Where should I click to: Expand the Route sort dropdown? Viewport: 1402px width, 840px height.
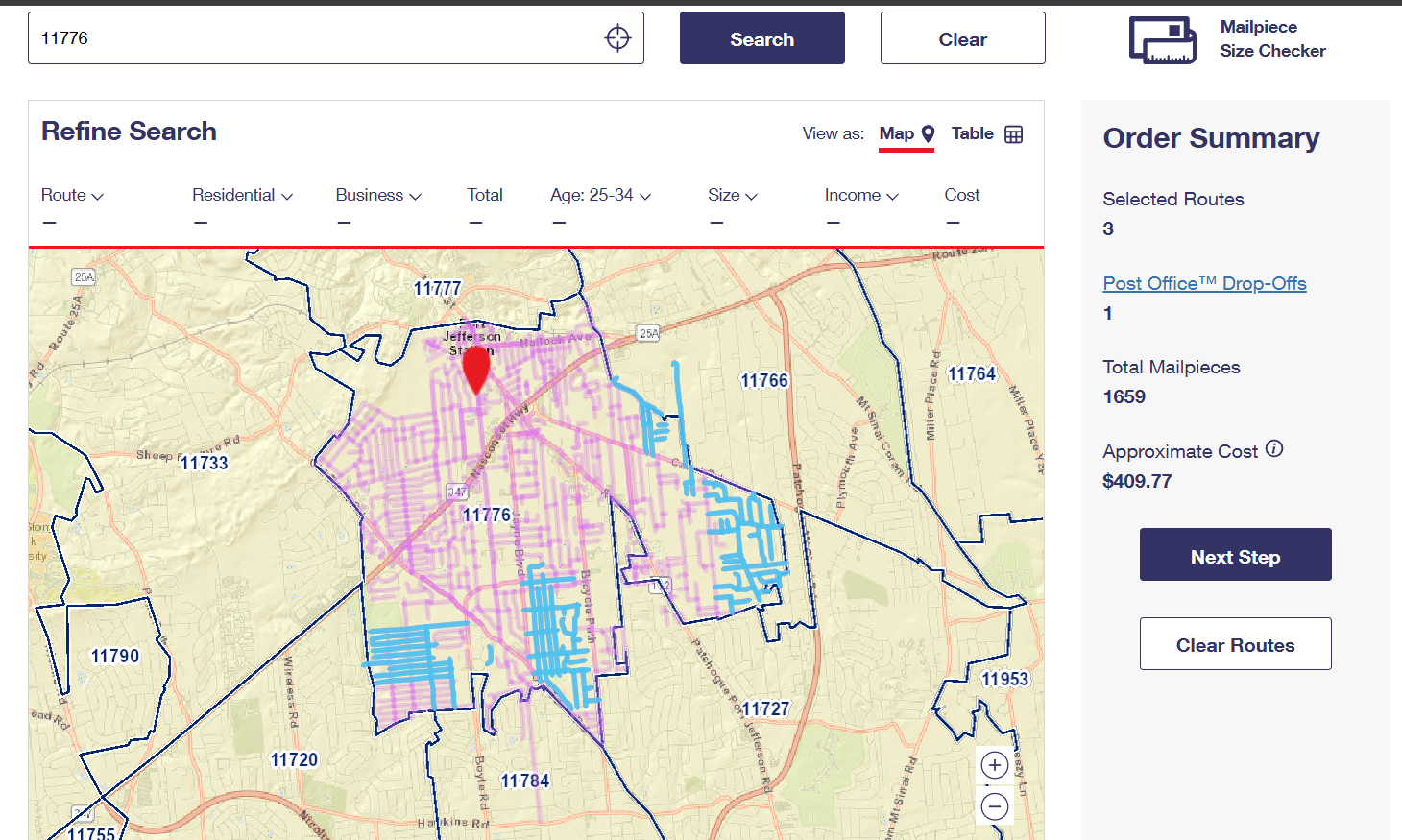coord(72,195)
